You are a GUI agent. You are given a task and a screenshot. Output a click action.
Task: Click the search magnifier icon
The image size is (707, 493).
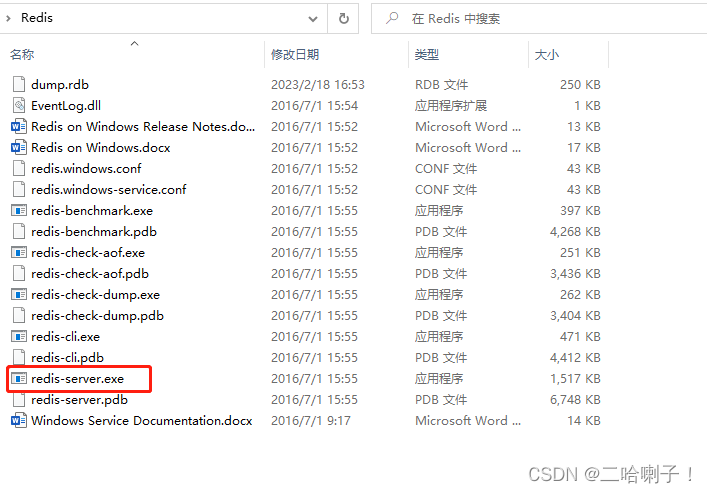(392, 18)
